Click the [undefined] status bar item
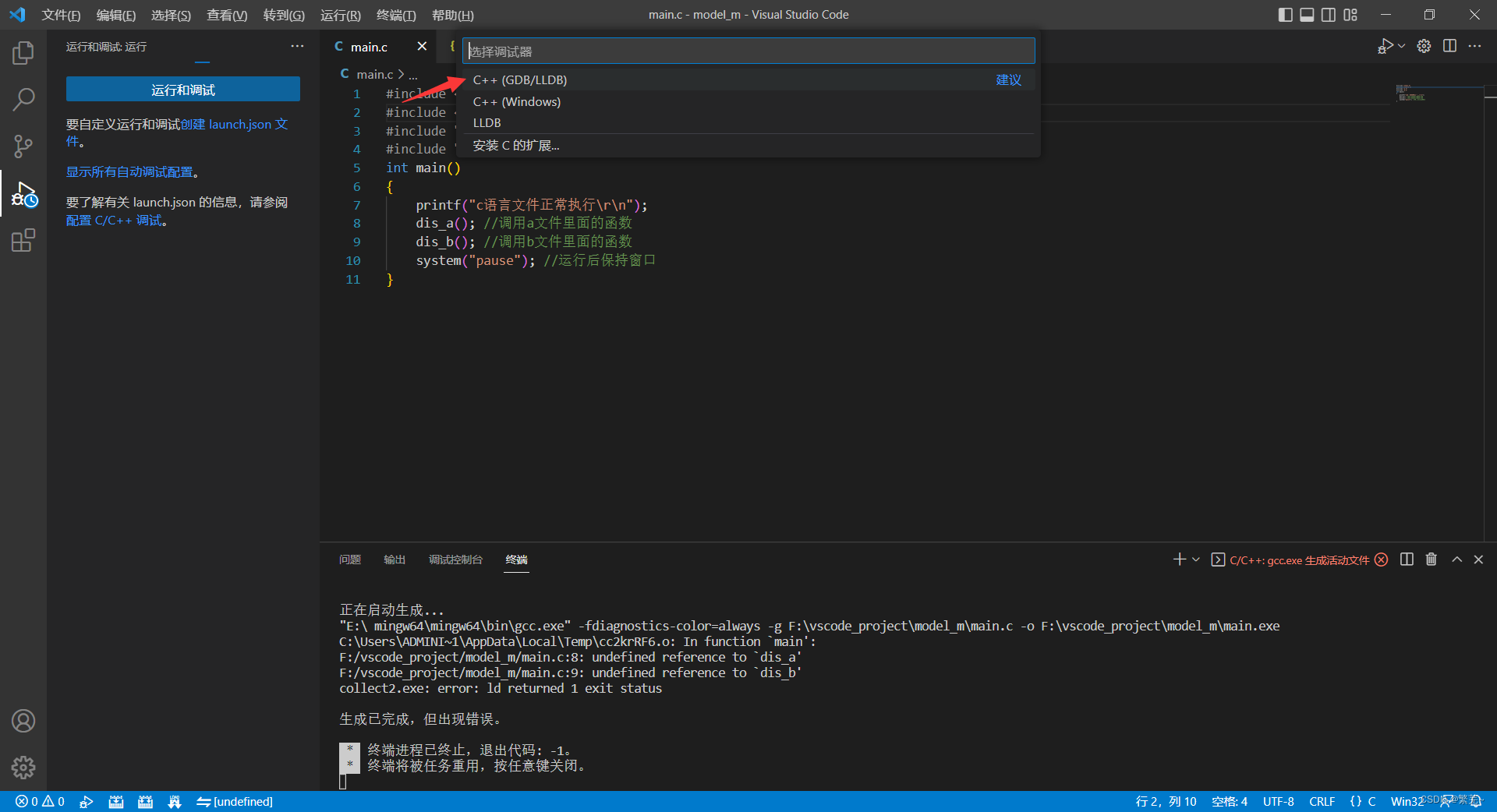1497x812 pixels. pos(234,801)
